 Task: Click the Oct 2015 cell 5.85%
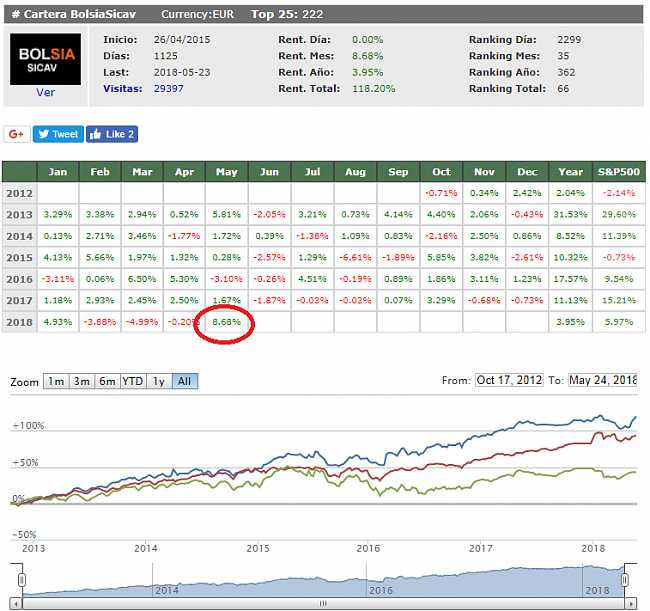pyautogui.click(x=441, y=257)
